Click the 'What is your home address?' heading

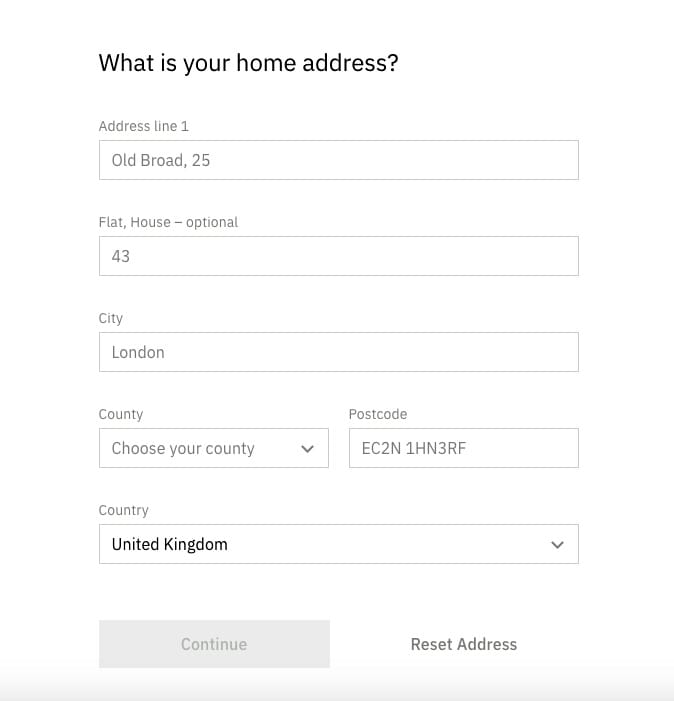coord(248,63)
